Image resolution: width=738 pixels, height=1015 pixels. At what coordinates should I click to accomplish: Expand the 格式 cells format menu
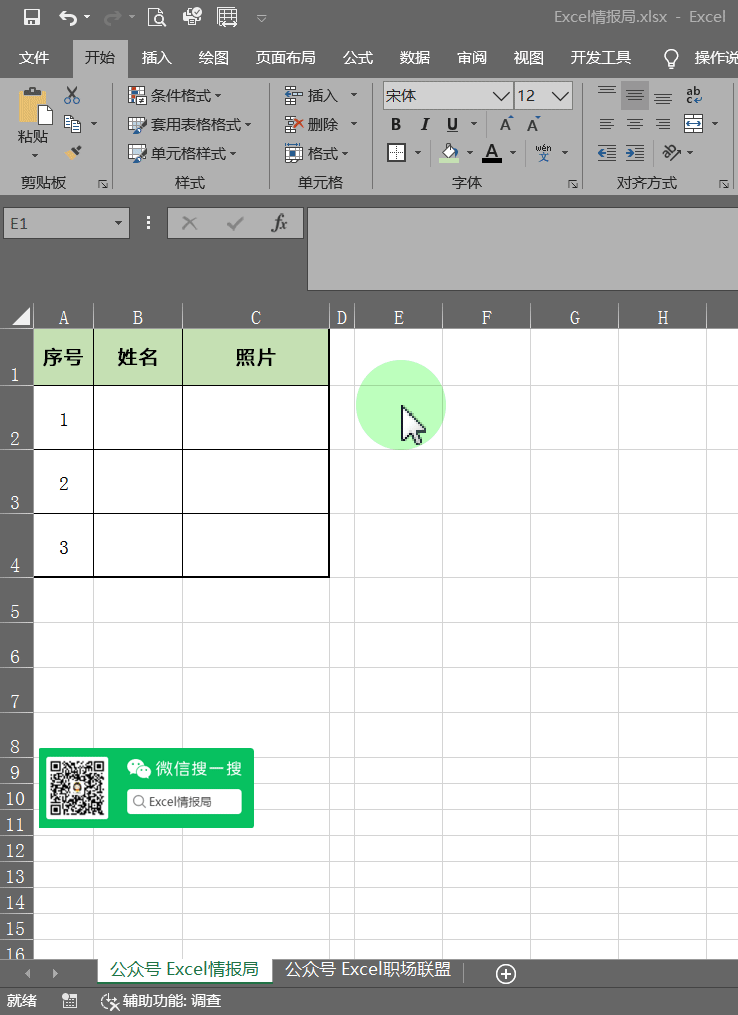click(317, 153)
